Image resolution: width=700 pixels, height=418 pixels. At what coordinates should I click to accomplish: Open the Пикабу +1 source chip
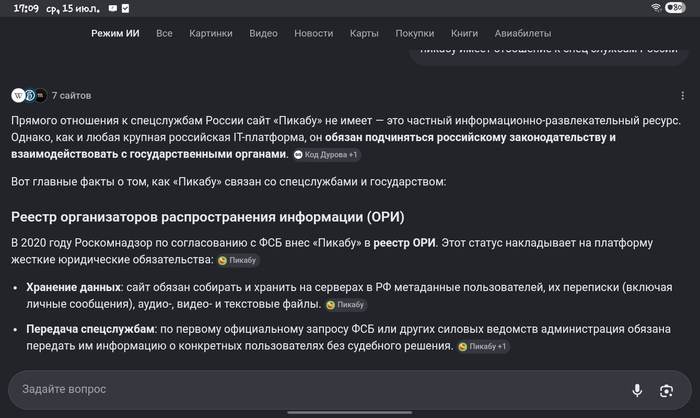(x=483, y=347)
